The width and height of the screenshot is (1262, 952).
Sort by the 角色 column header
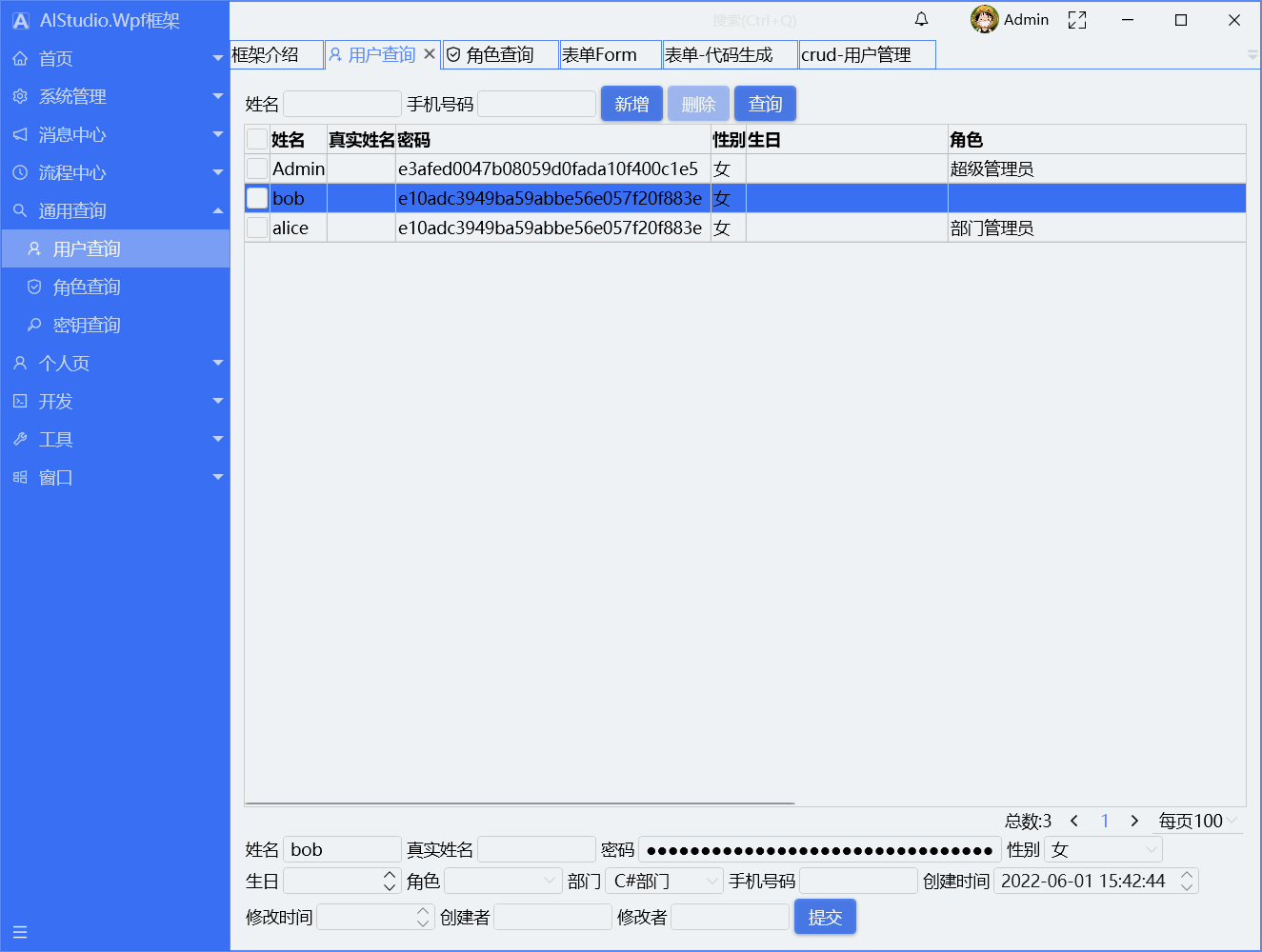click(1096, 139)
